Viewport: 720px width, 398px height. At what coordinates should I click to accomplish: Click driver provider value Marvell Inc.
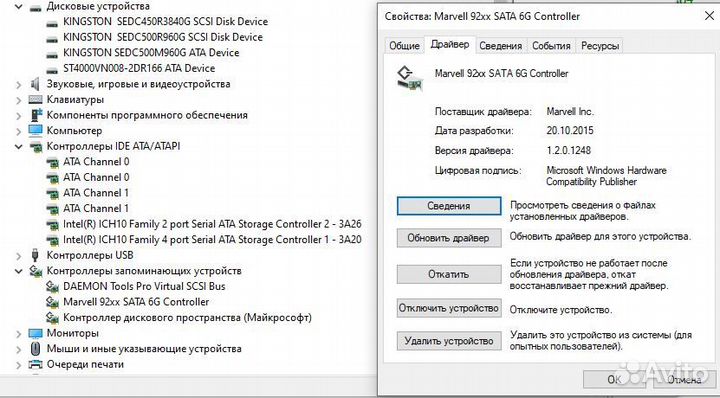570,112
